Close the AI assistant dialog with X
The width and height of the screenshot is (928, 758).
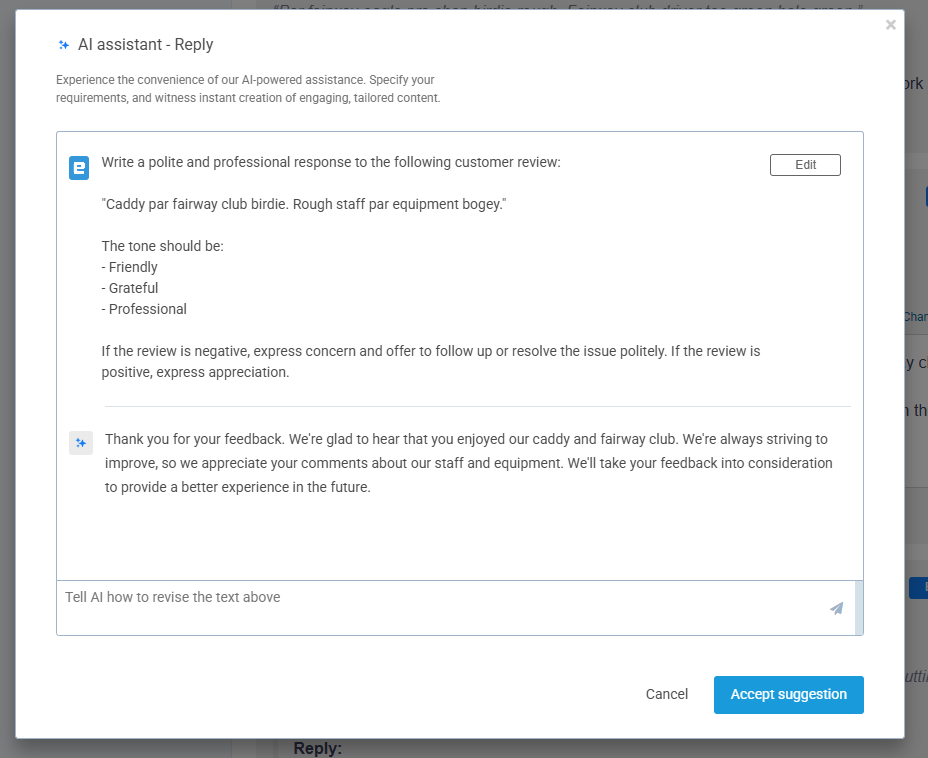tap(890, 25)
